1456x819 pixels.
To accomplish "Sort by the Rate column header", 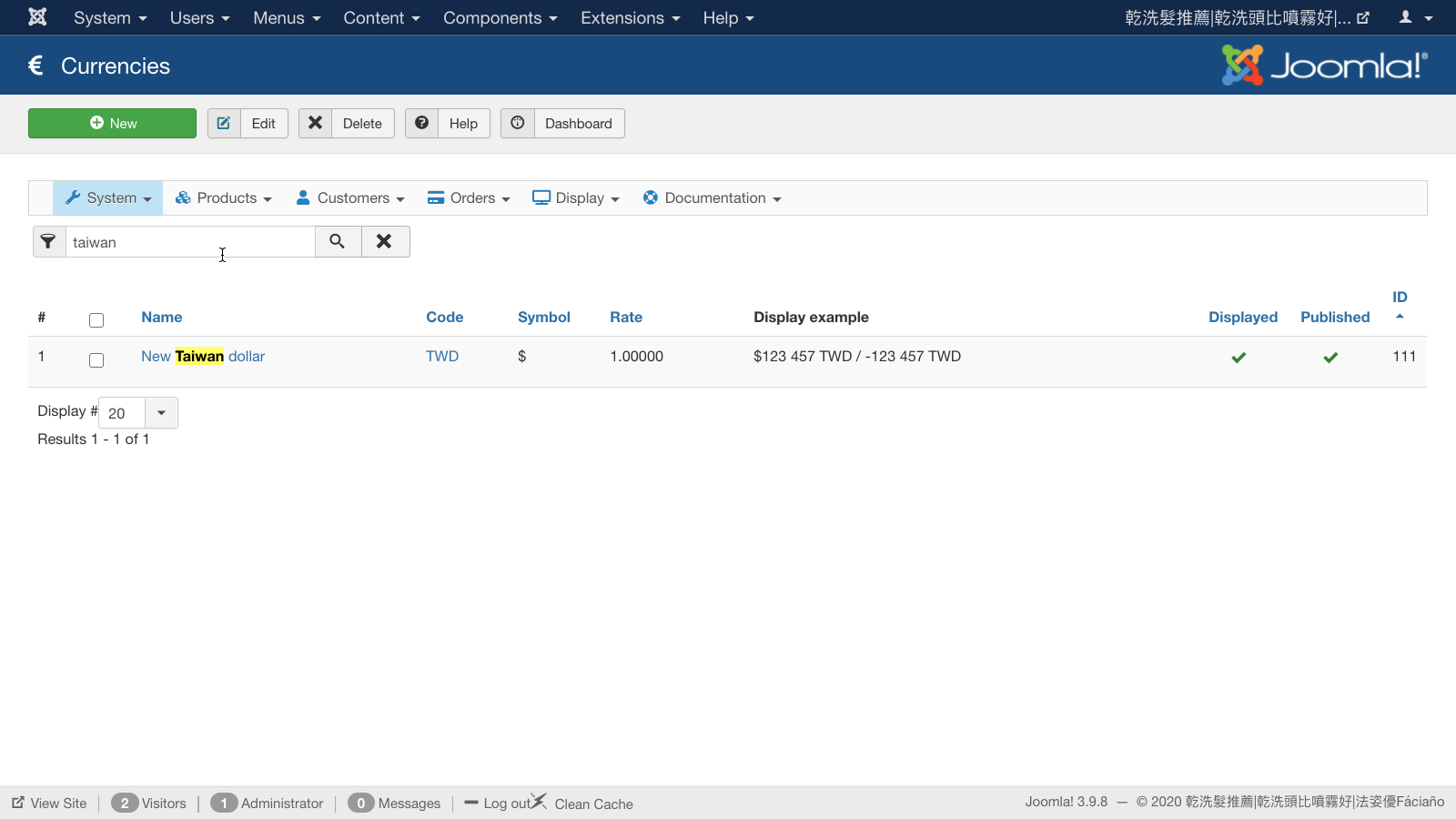I will pyautogui.click(x=626, y=318).
